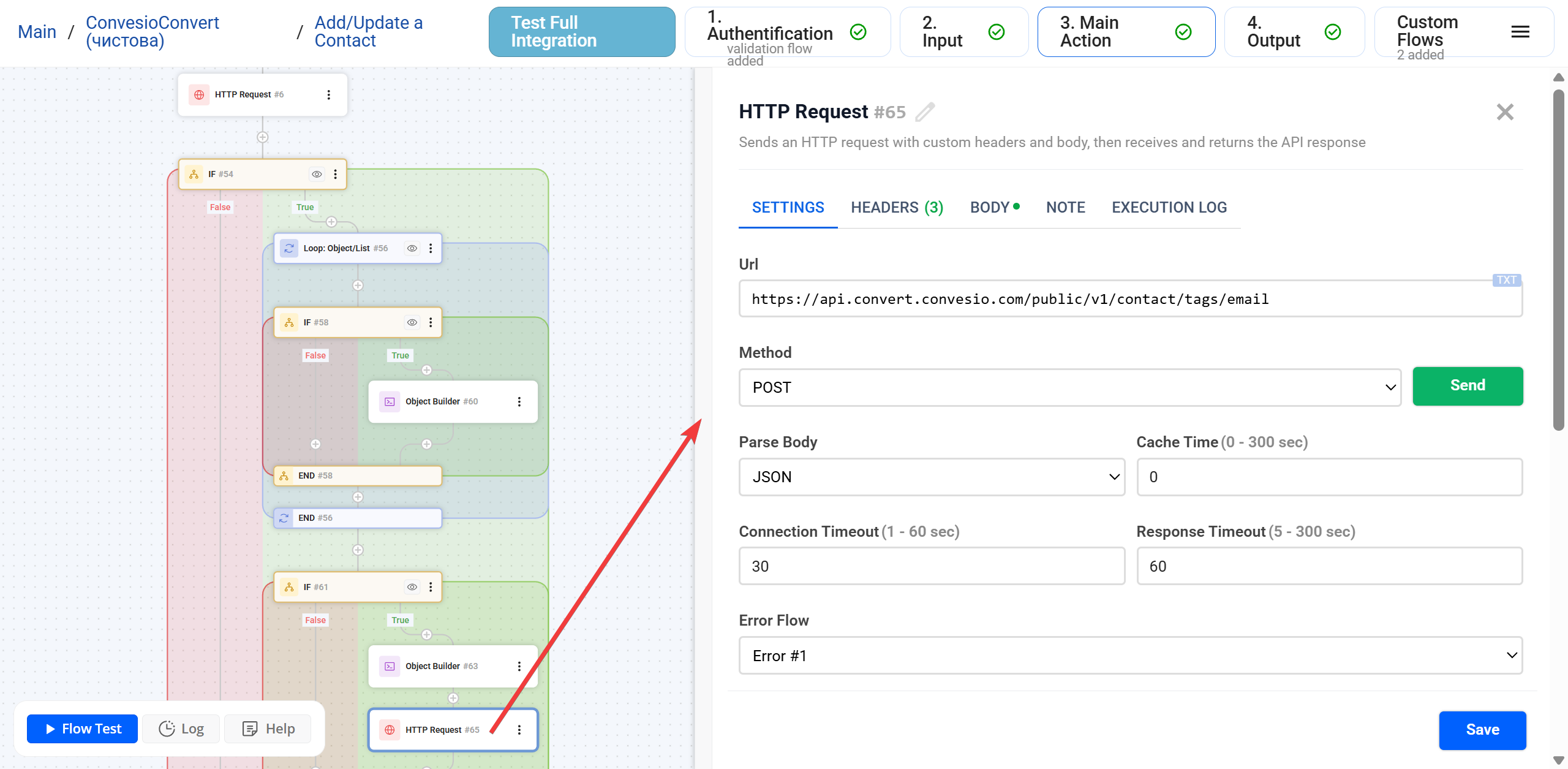Open the EXECUTION LOG tab
Screen dimensions: 1568x769
(1169, 207)
